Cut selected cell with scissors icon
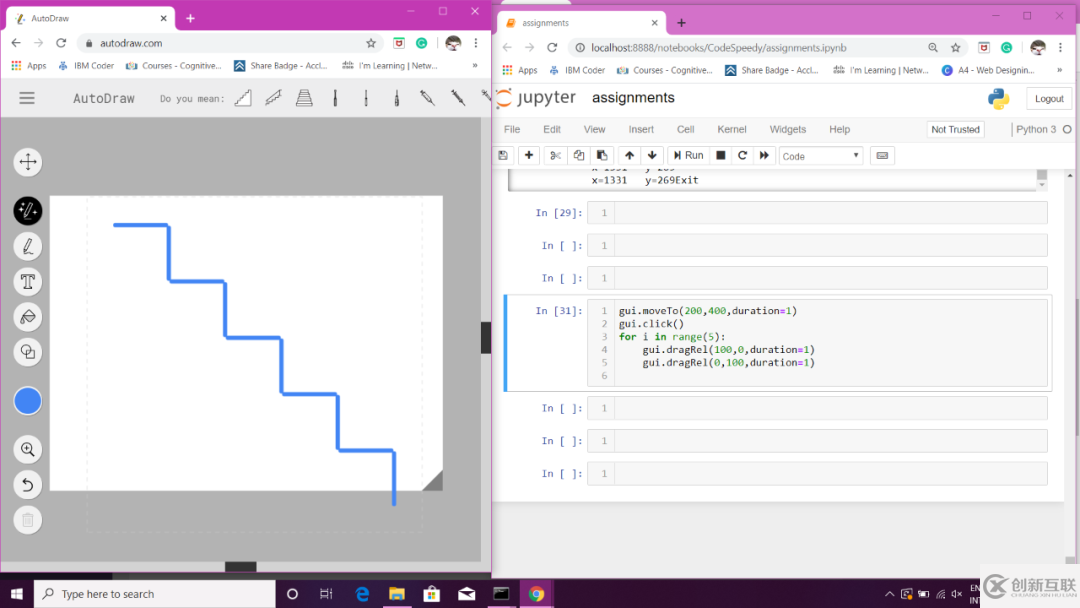Image resolution: width=1080 pixels, height=608 pixels. pyautogui.click(x=555, y=155)
